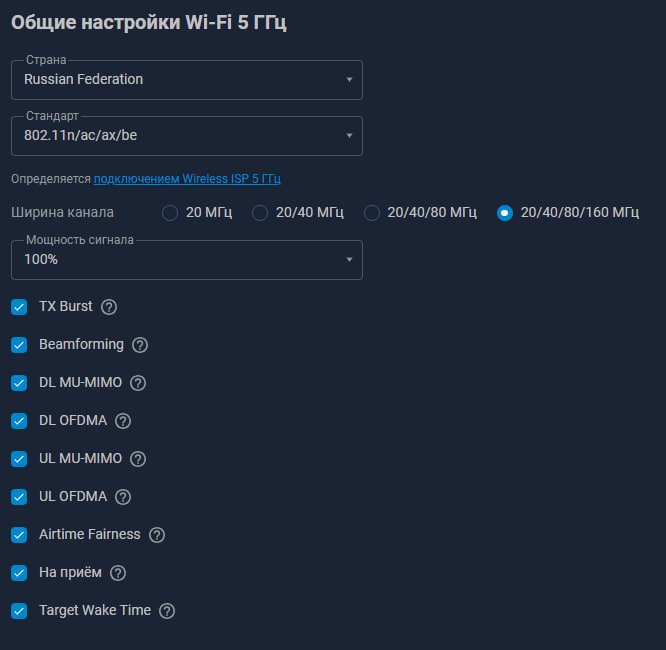
Task: Uncheck the Beamforming option
Action: (19, 345)
